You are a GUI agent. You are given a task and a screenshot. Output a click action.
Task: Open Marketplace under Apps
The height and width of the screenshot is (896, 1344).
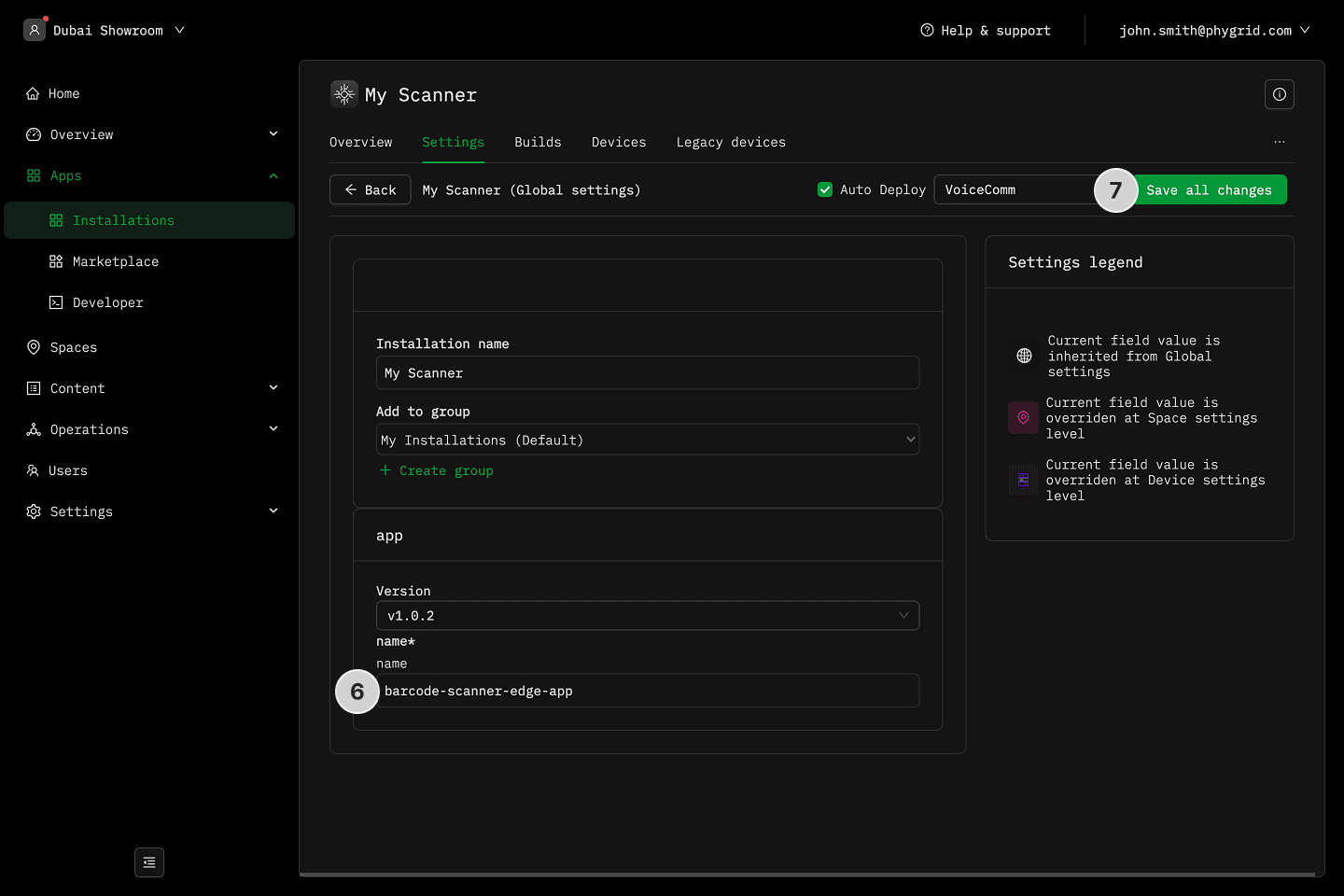115,261
